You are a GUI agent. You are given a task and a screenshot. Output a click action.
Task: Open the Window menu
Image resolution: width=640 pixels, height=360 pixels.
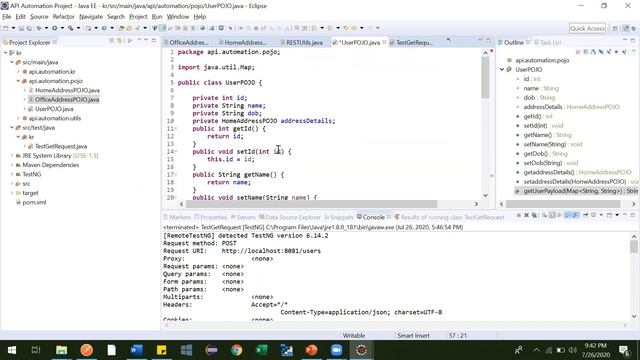pos(178,17)
